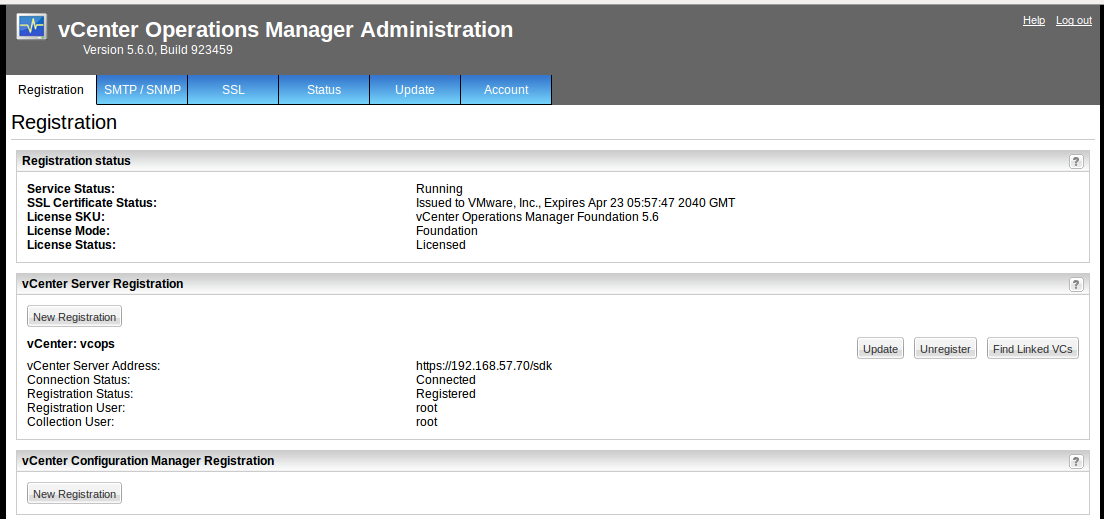The width and height of the screenshot is (1104, 519).
Task: Switch to the SMTP / SNMP tab
Action: tap(142, 90)
